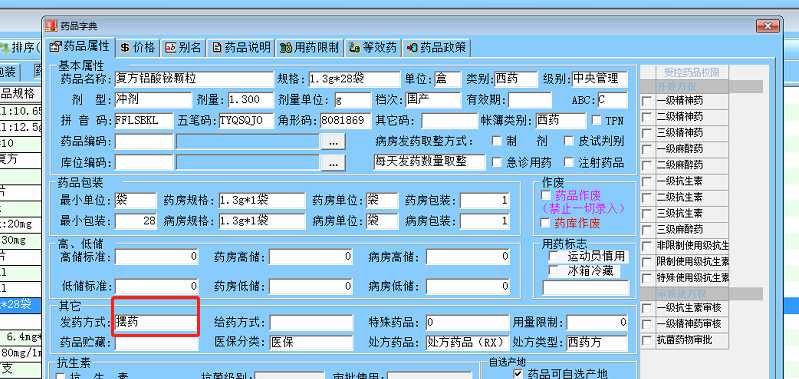Image resolution: width=799 pixels, height=379 pixels.
Task: Check 二级精神药 permission
Action: tap(647, 117)
